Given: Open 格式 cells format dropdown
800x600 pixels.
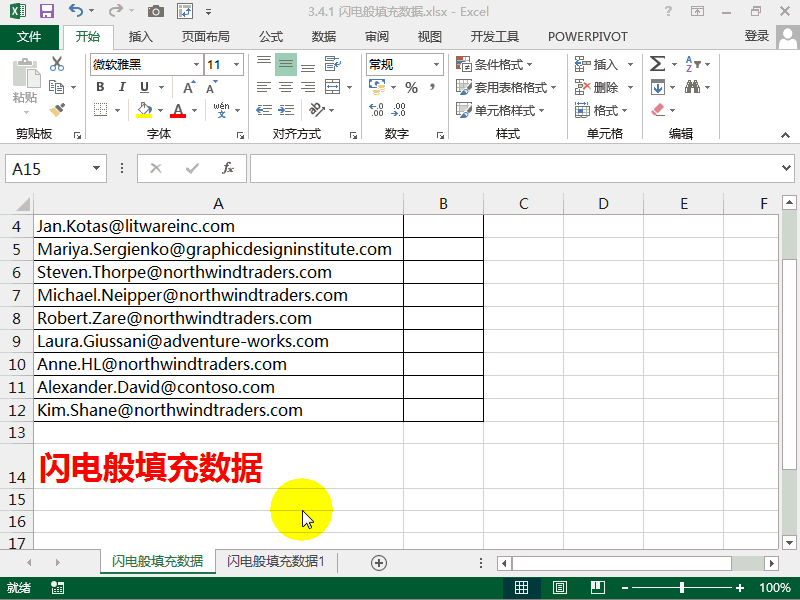Looking at the screenshot, I should [601, 110].
